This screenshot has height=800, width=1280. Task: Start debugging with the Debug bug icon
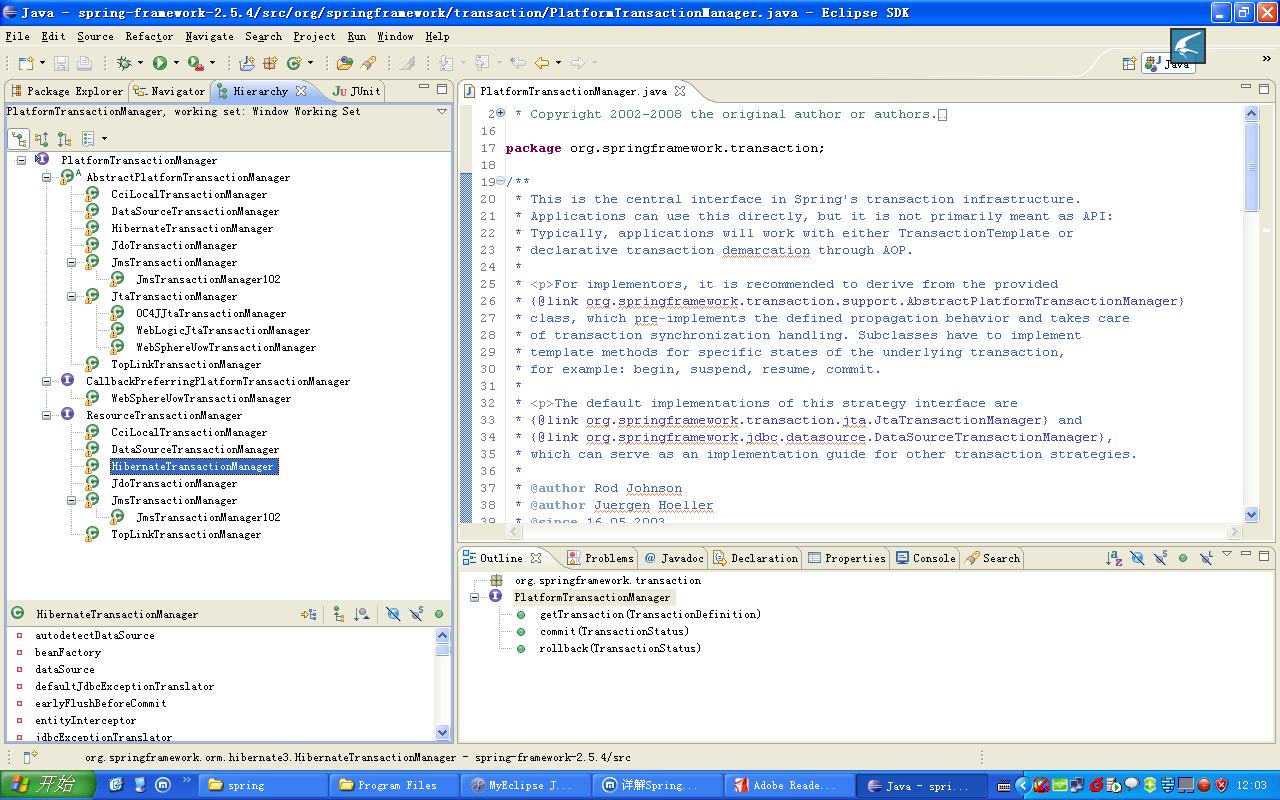click(x=124, y=63)
